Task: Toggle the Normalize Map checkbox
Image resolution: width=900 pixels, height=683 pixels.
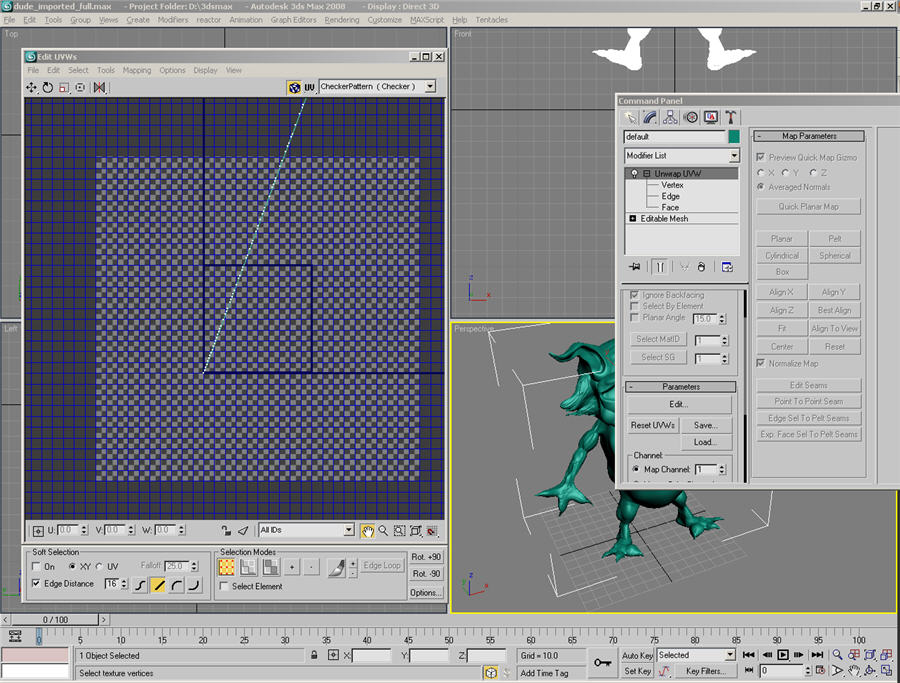Action: tap(761, 363)
